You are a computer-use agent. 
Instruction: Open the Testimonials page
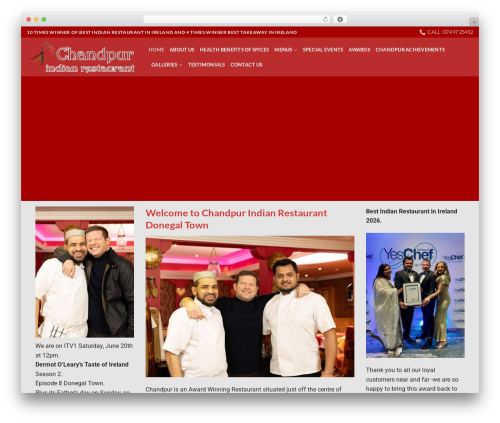(x=206, y=65)
